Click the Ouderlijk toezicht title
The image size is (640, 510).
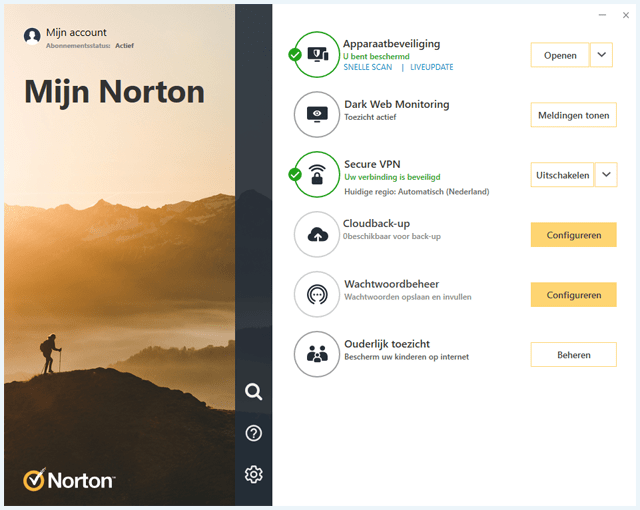click(x=387, y=344)
